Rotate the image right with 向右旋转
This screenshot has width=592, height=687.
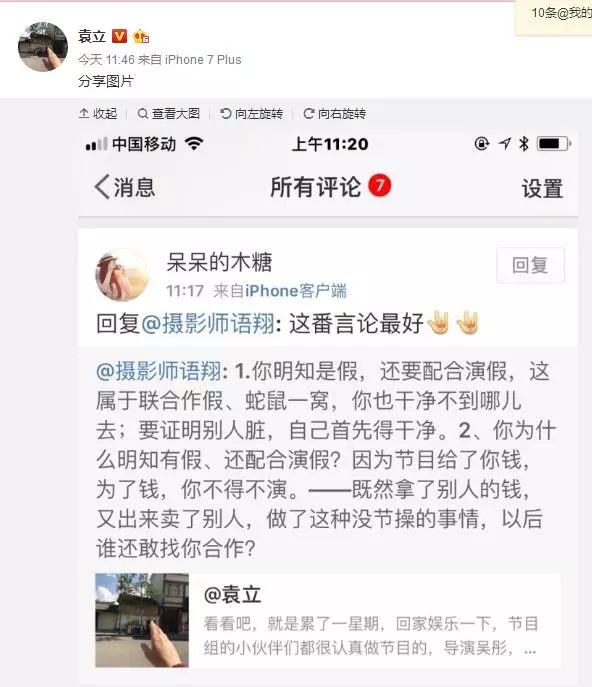(x=335, y=114)
